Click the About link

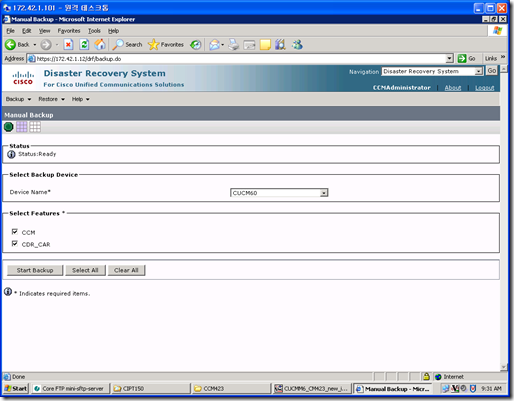[x=453, y=88]
